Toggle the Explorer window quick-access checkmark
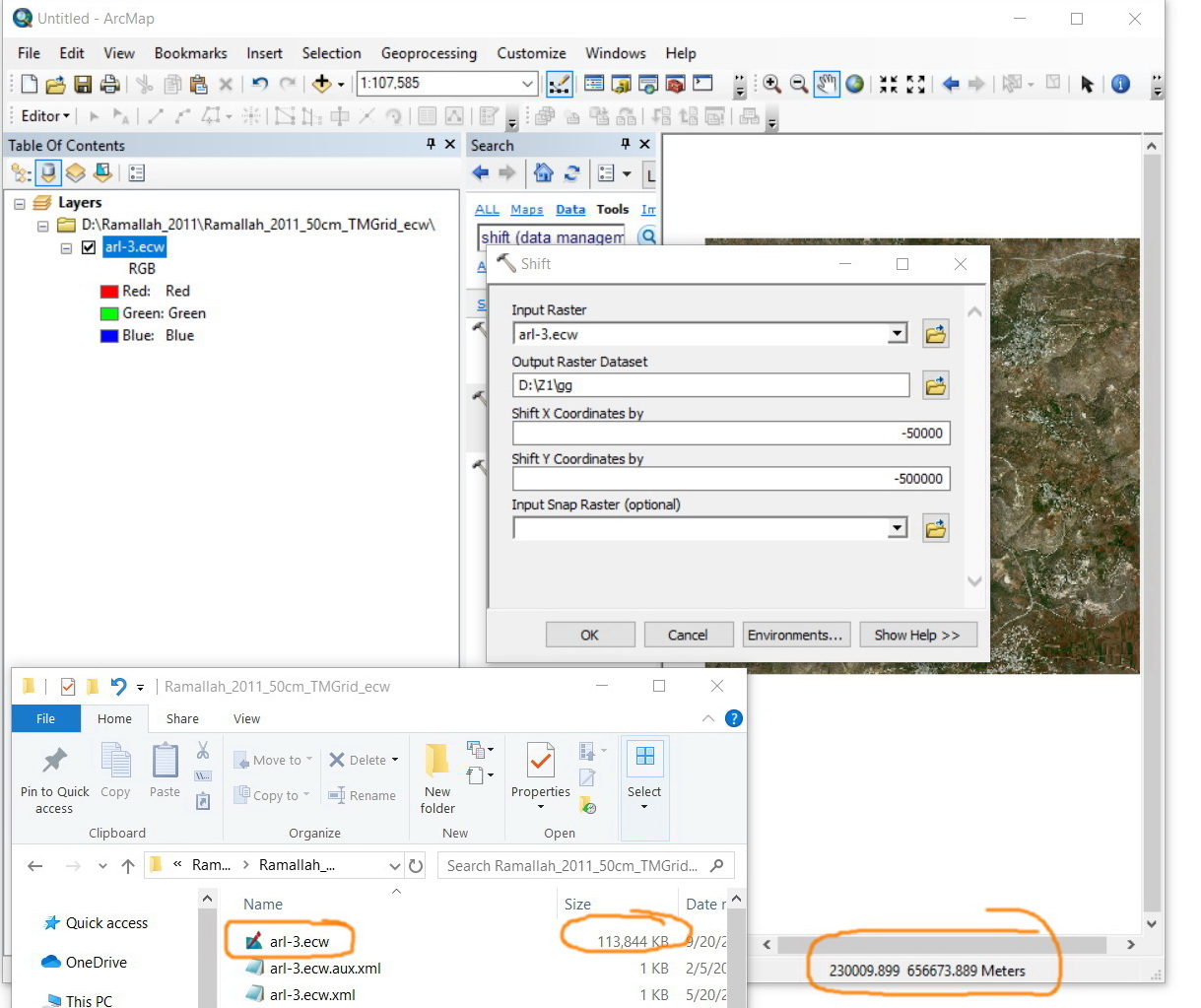Viewport: 1201px width, 1008px height. (68, 686)
